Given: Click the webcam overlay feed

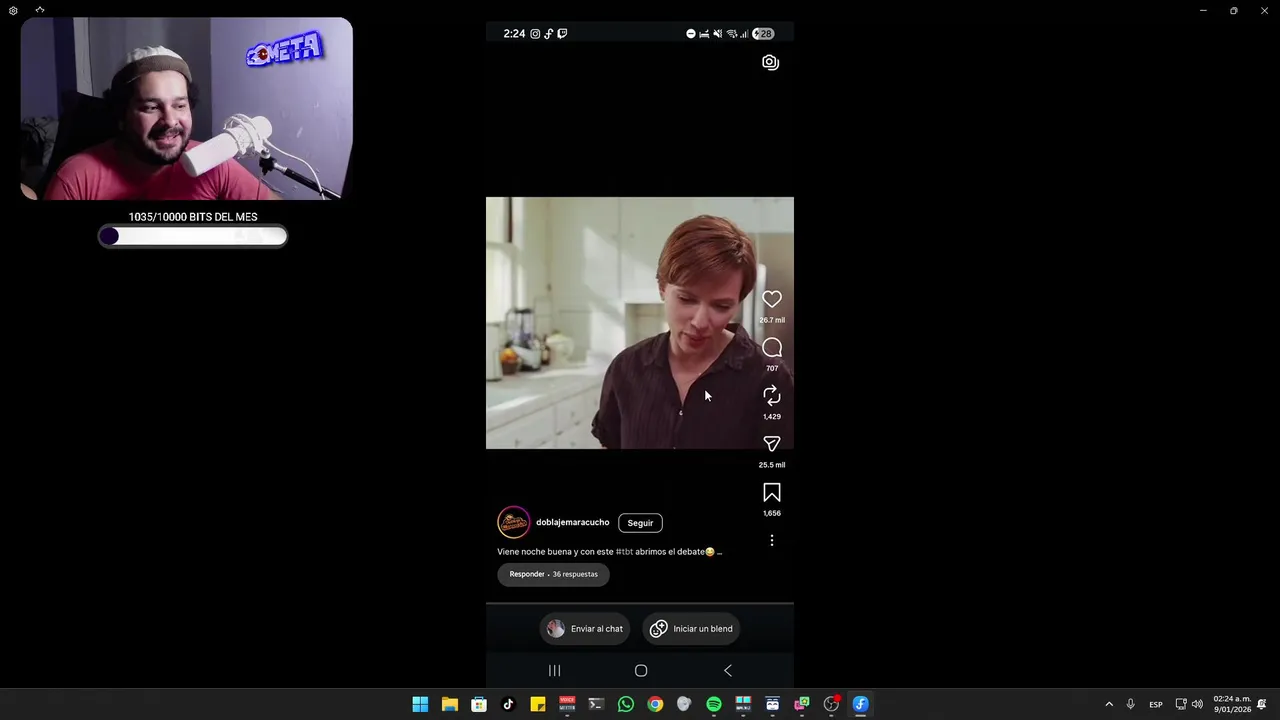Looking at the screenshot, I should point(187,108).
